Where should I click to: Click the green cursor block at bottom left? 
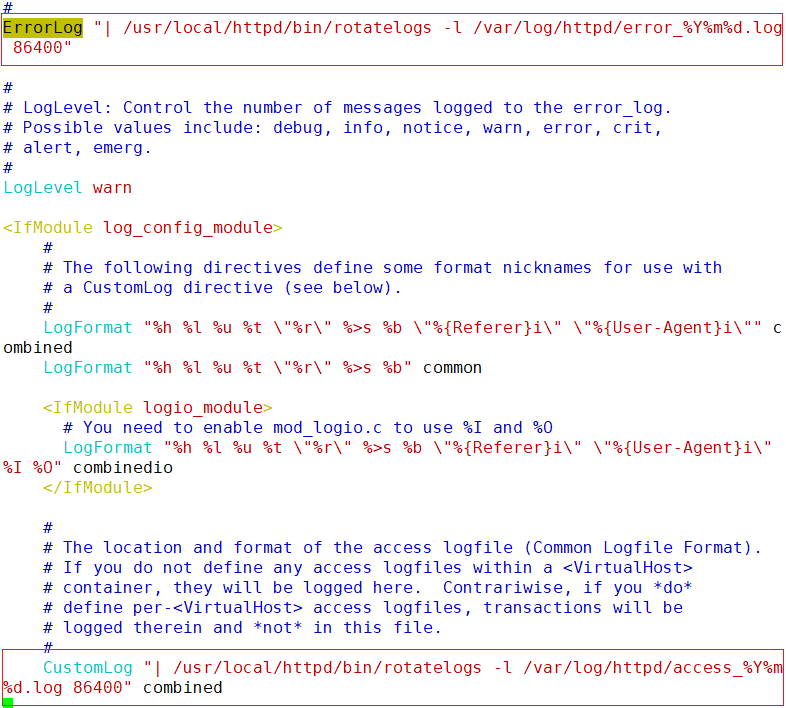(x=8, y=703)
